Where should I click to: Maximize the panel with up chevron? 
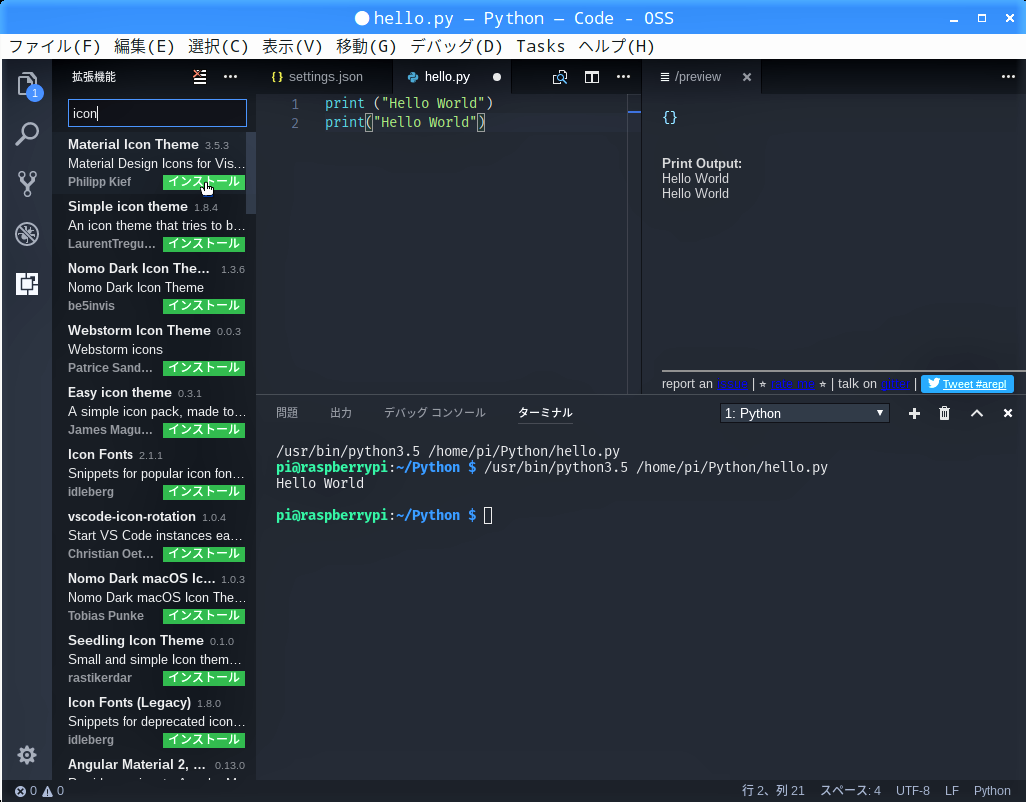(976, 413)
